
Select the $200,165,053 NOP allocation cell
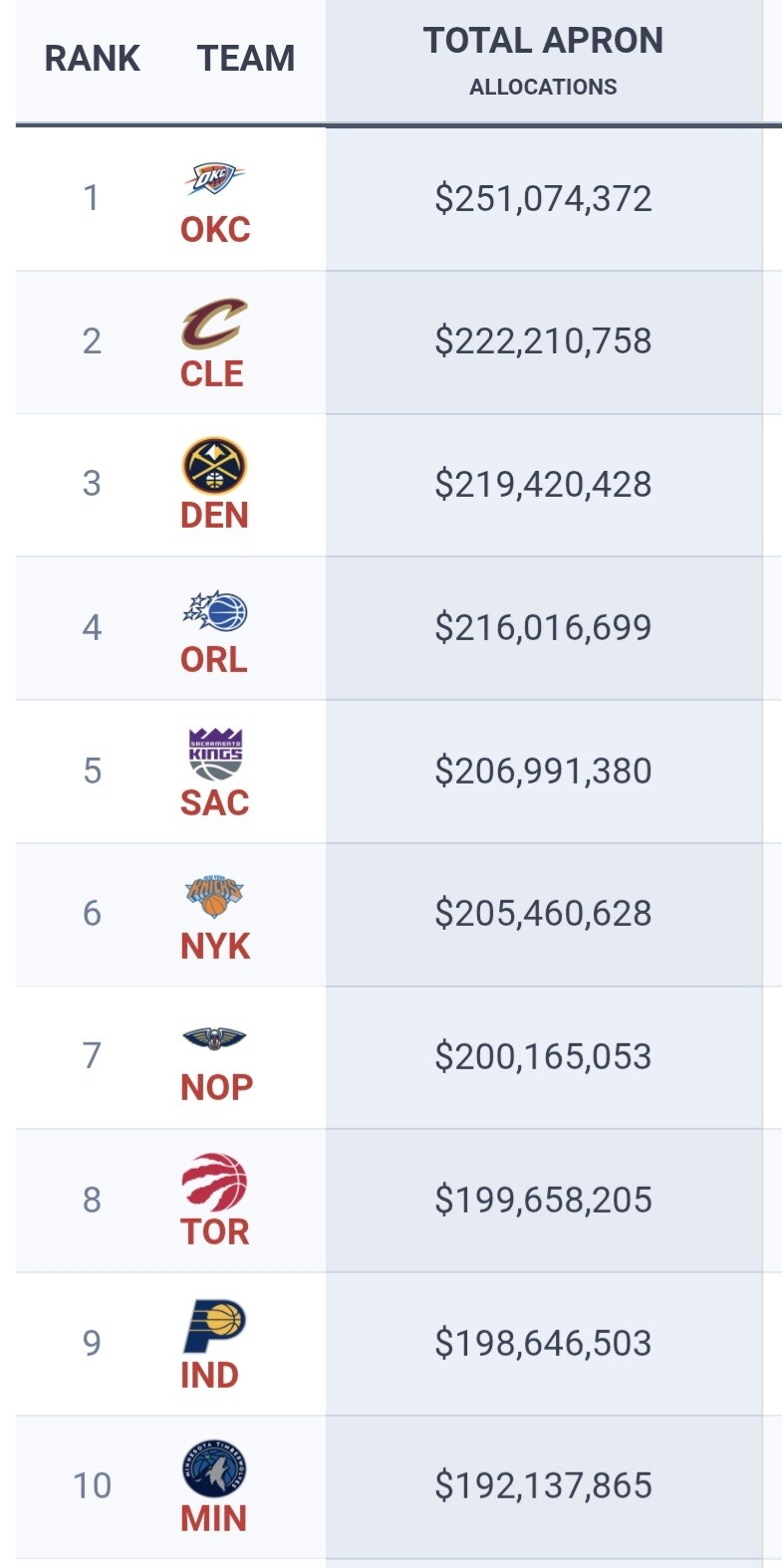543,1056
